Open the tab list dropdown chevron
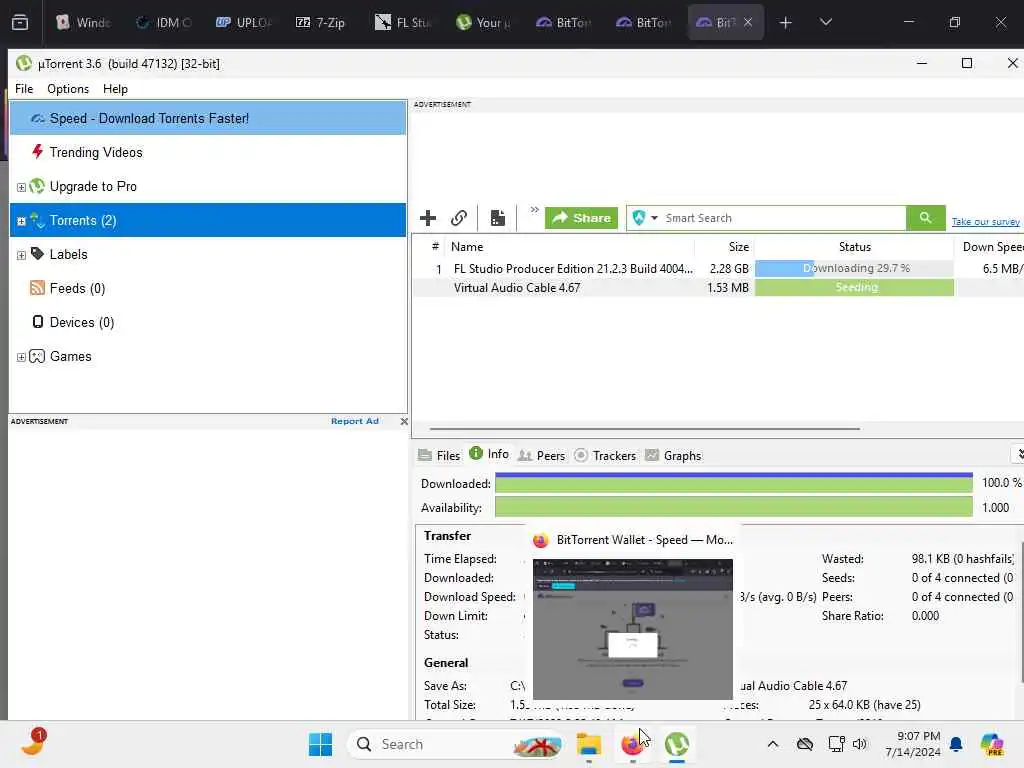The width and height of the screenshot is (1024, 768). 825,23
